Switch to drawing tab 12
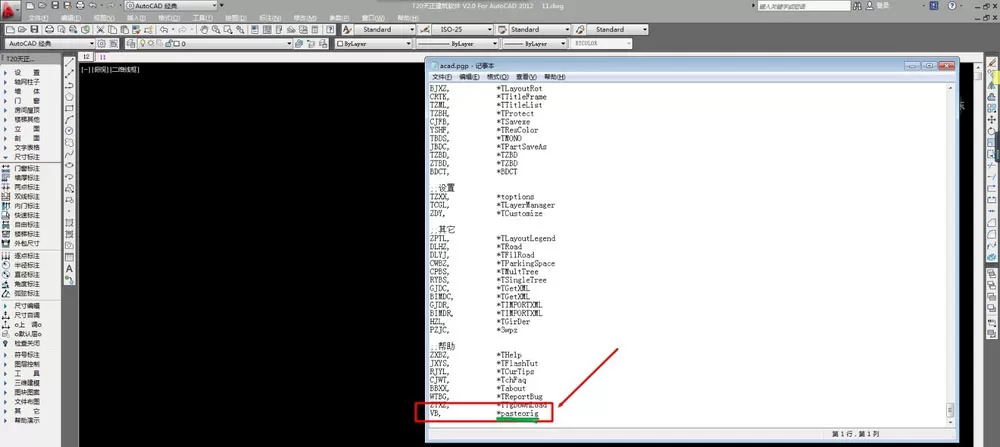The image size is (1000, 447). coord(87,57)
